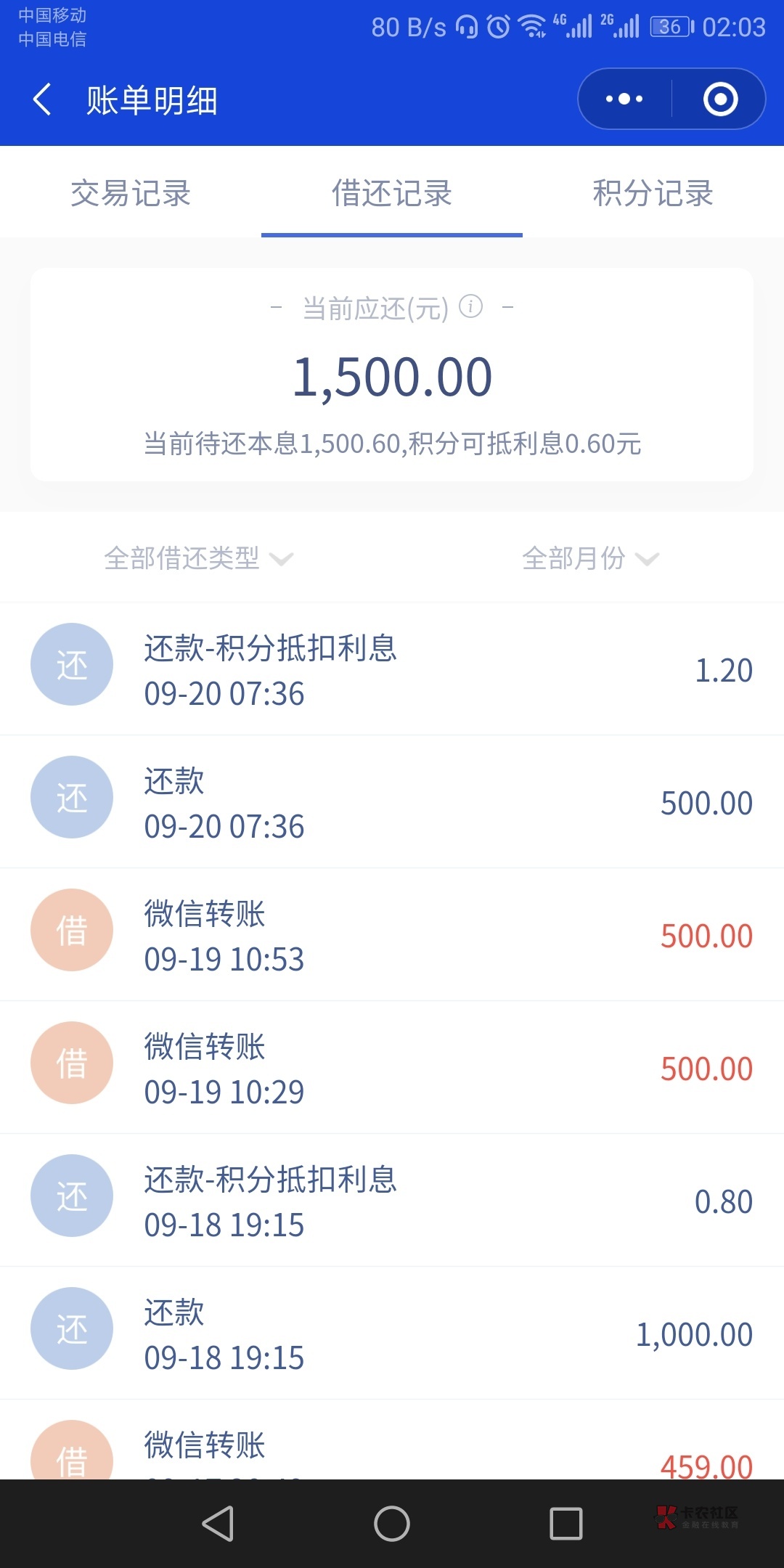This screenshot has height=1568, width=784.
Task: Switch to 积分记录 tab
Action: pyautogui.click(x=653, y=193)
